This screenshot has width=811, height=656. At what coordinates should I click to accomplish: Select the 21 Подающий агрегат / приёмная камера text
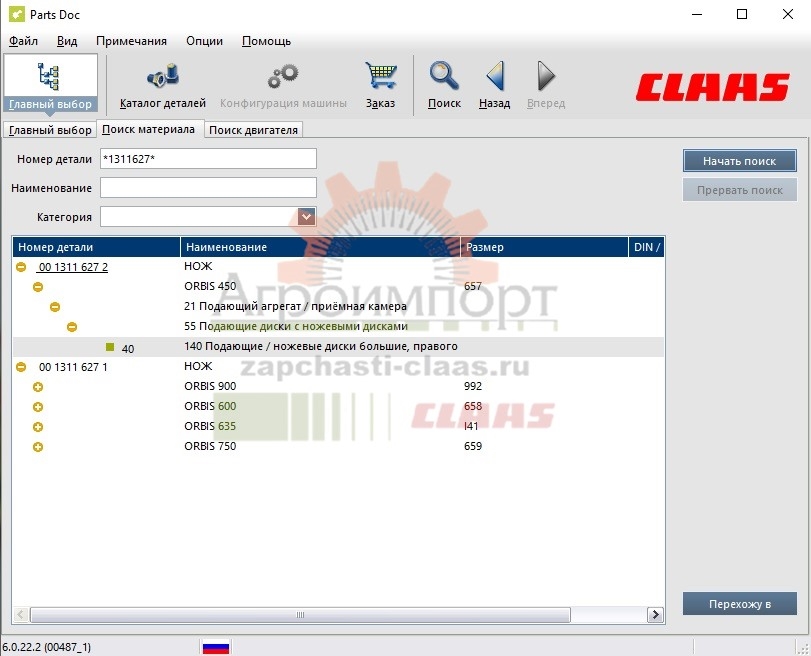[x=295, y=306]
